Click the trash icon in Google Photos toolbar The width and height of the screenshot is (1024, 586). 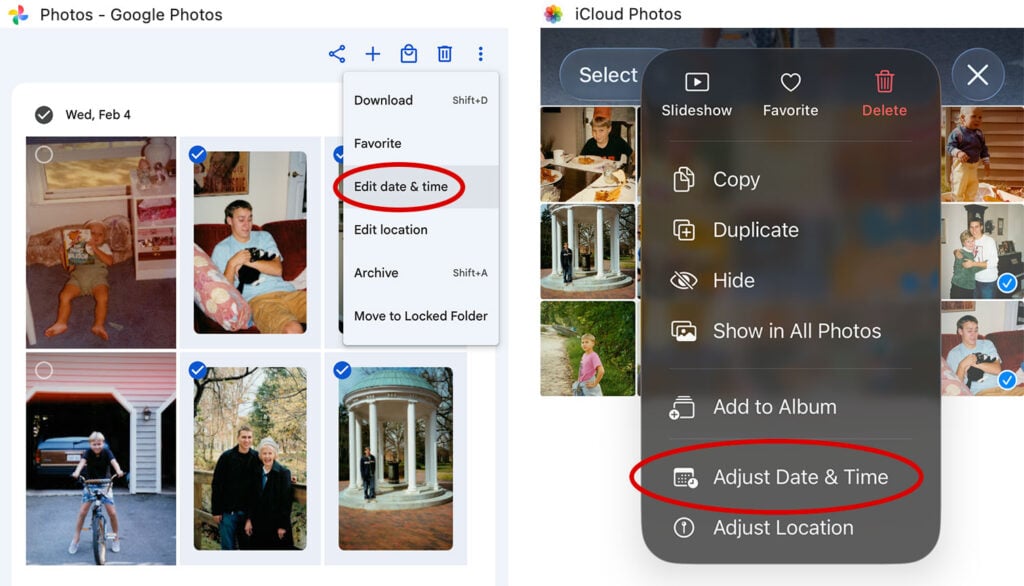coord(445,54)
